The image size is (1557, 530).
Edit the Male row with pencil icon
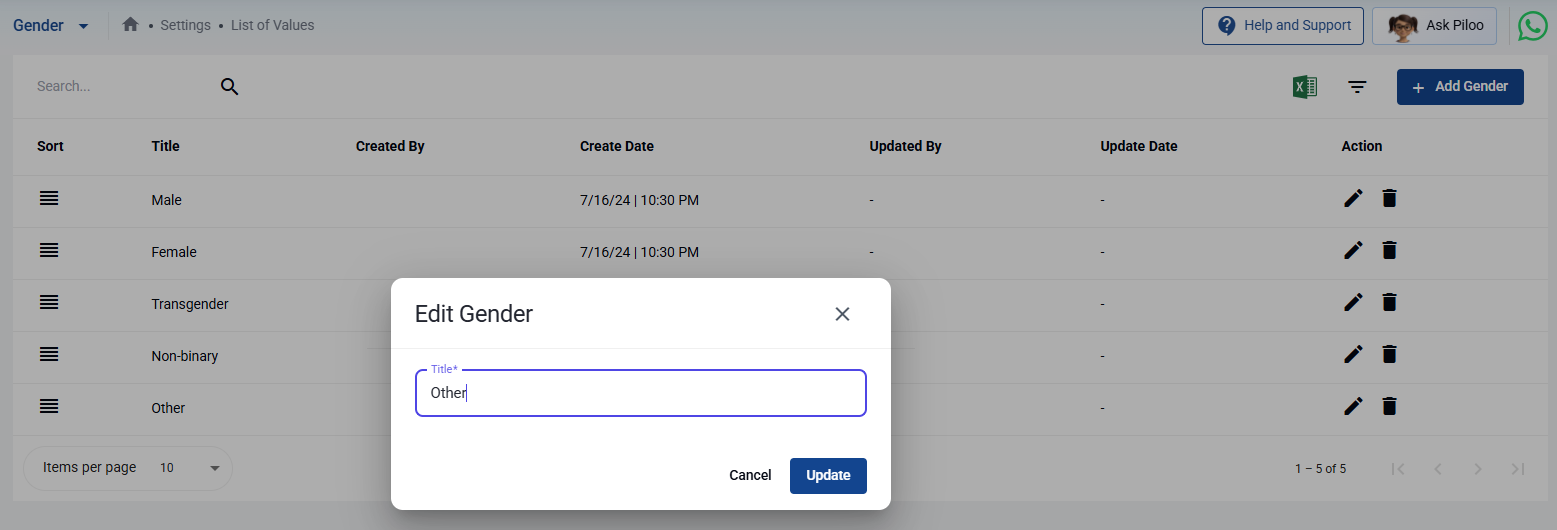[1353, 199]
